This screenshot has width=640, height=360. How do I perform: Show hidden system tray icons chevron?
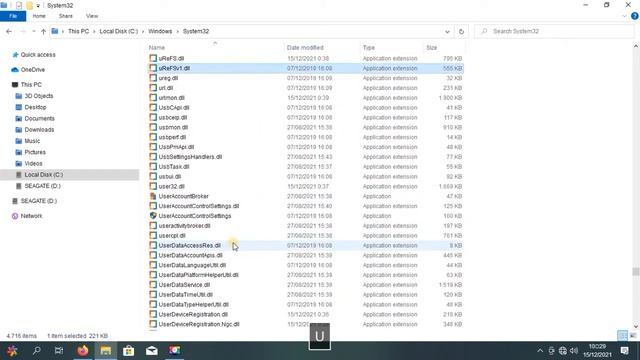pos(540,351)
